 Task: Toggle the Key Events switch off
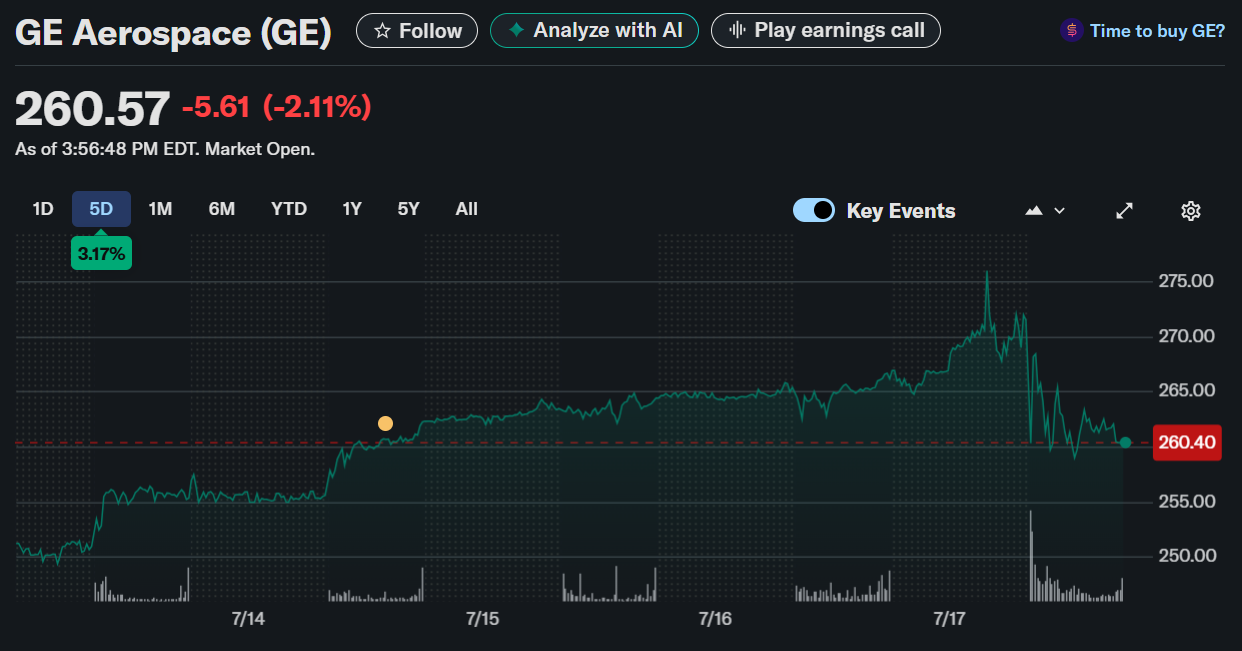pyautogui.click(x=814, y=210)
